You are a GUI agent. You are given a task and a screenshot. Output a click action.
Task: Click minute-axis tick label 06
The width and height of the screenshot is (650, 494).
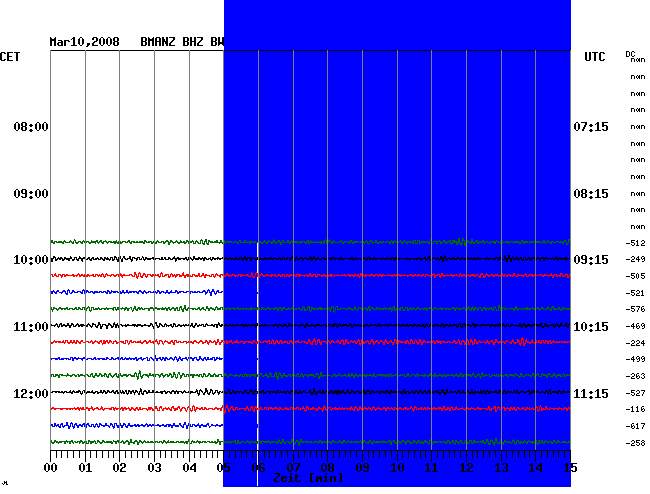258,468
